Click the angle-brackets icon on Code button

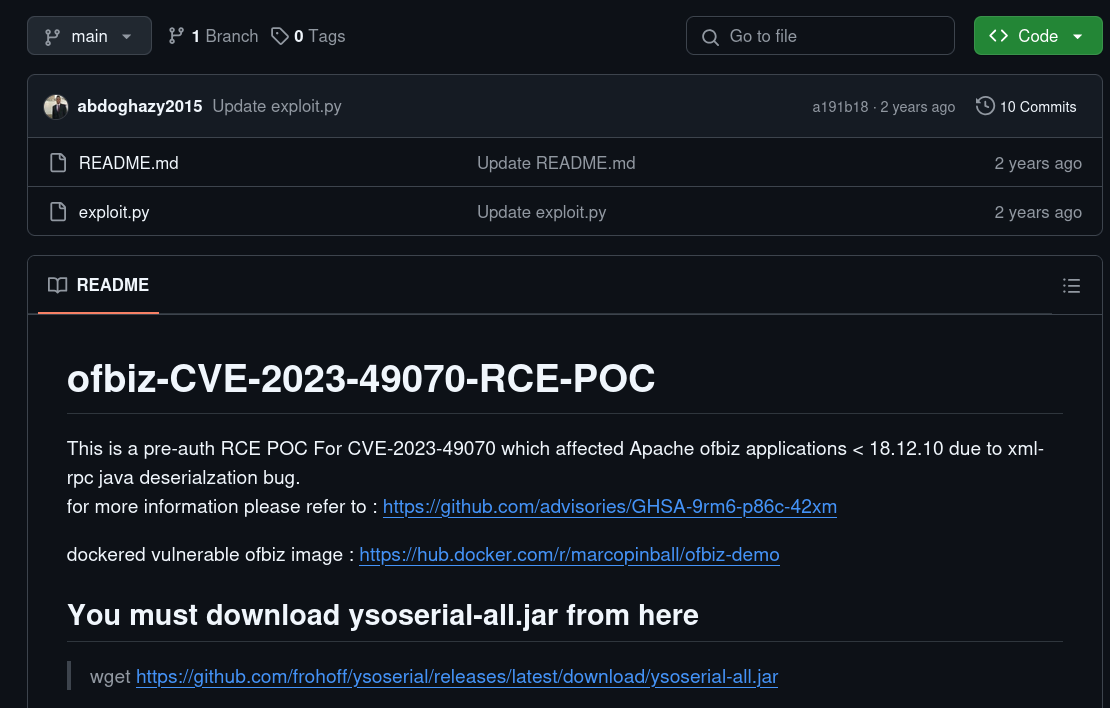coord(998,36)
